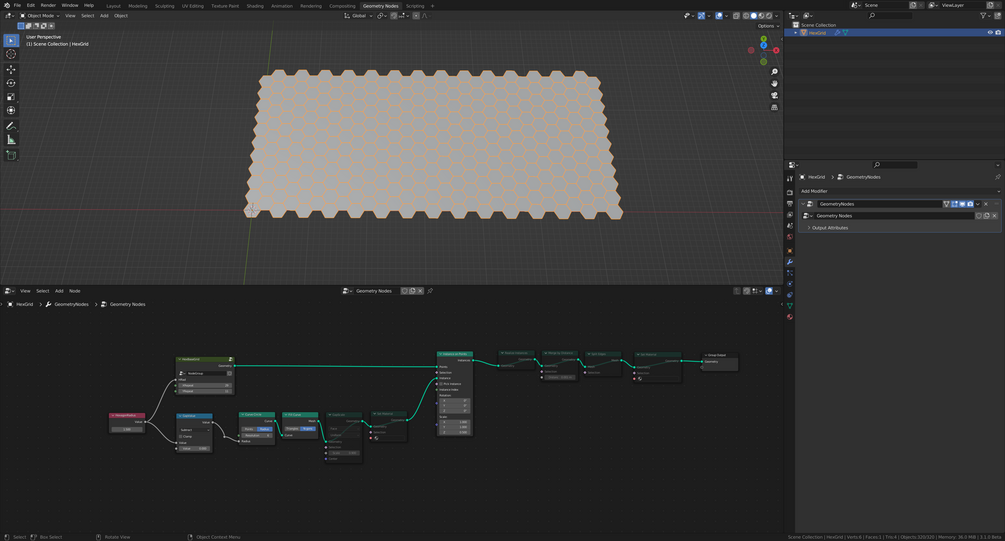
Task: Activate the Rotate tool
Action: coord(11,83)
